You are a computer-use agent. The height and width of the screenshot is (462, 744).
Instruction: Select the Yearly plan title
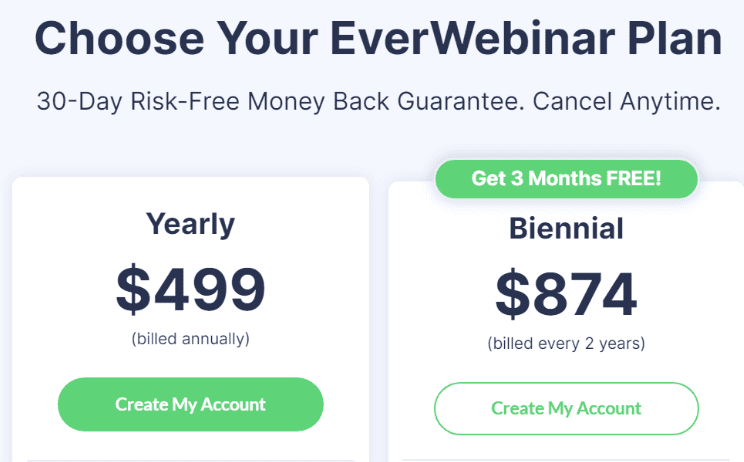pos(190,223)
